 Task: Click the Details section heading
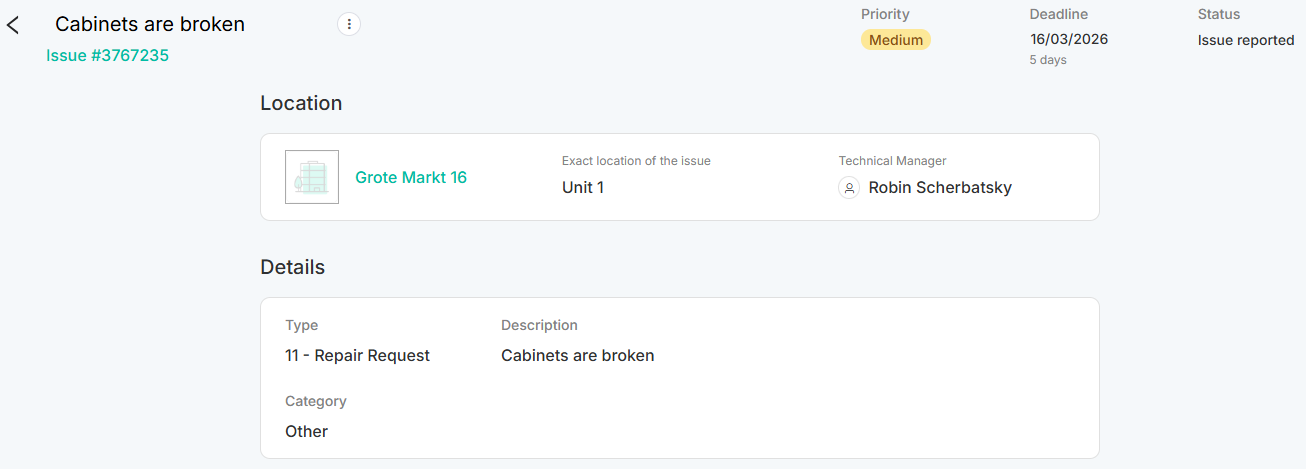[x=292, y=267]
